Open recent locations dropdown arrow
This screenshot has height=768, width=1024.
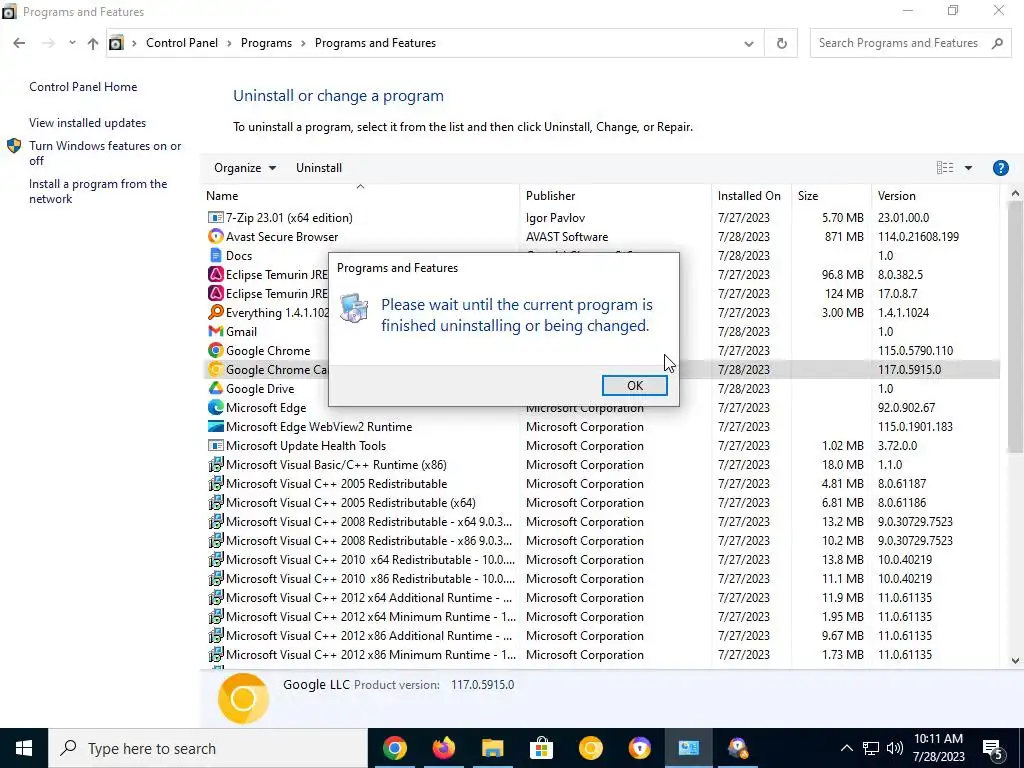coord(72,43)
